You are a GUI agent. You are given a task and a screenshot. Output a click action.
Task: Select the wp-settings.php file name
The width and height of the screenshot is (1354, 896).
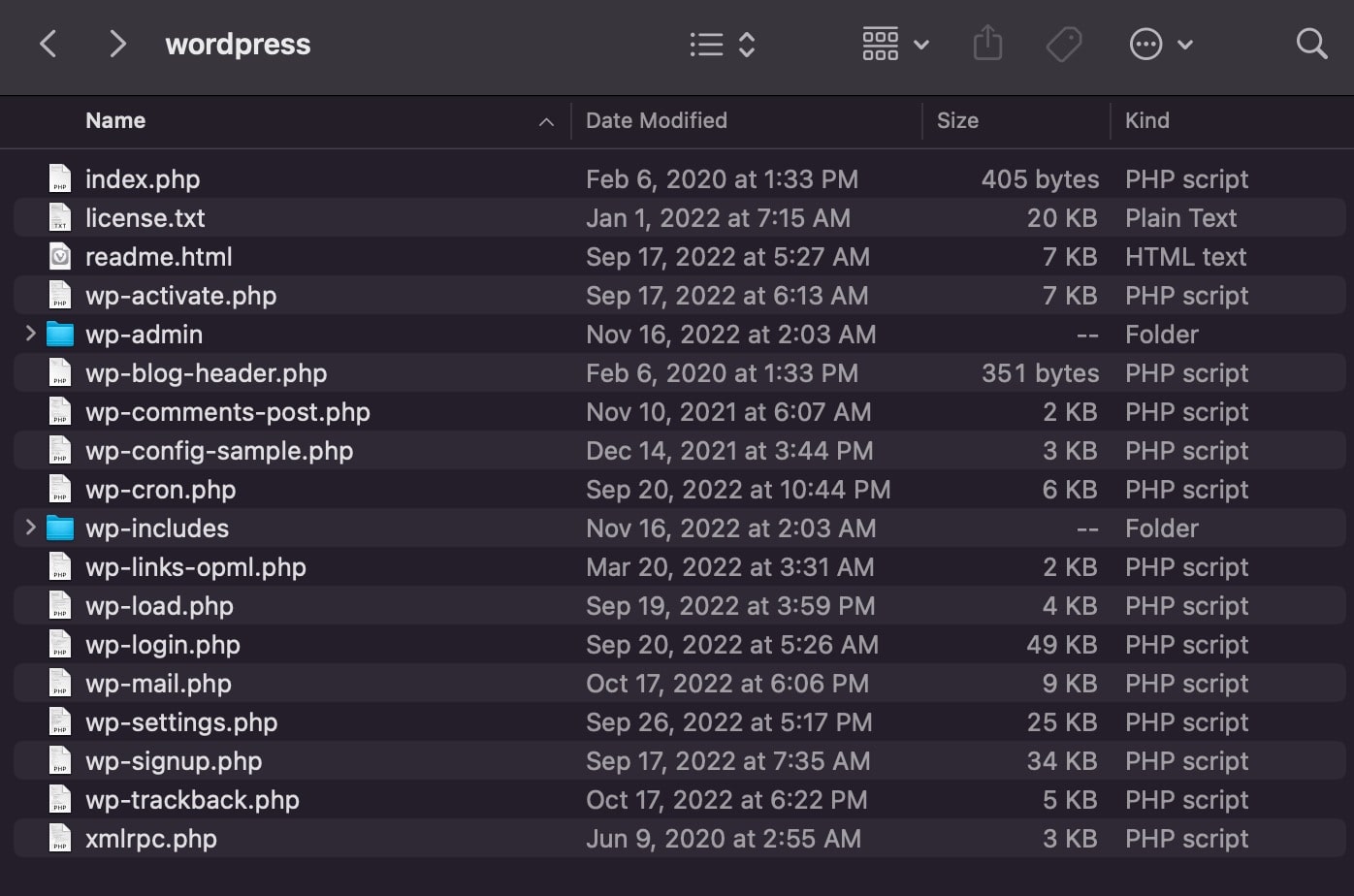181,722
